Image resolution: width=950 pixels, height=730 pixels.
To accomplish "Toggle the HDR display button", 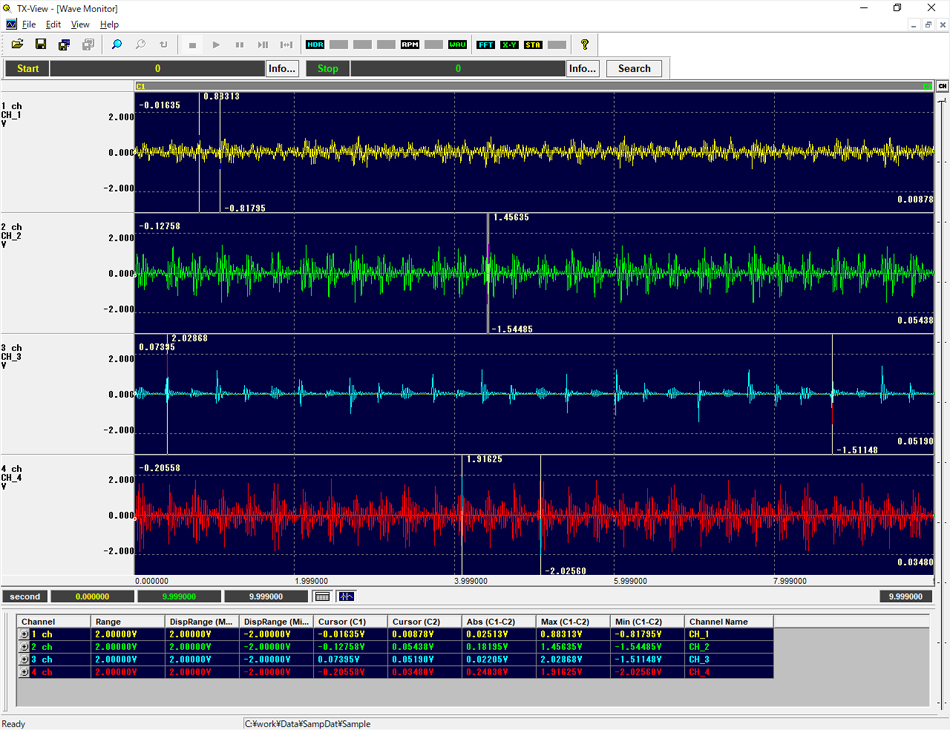I will (315, 44).
